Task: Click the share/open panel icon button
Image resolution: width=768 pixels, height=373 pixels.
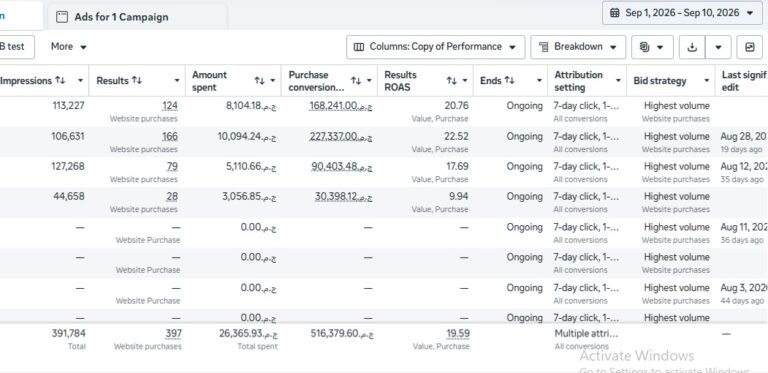Action: (749, 47)
